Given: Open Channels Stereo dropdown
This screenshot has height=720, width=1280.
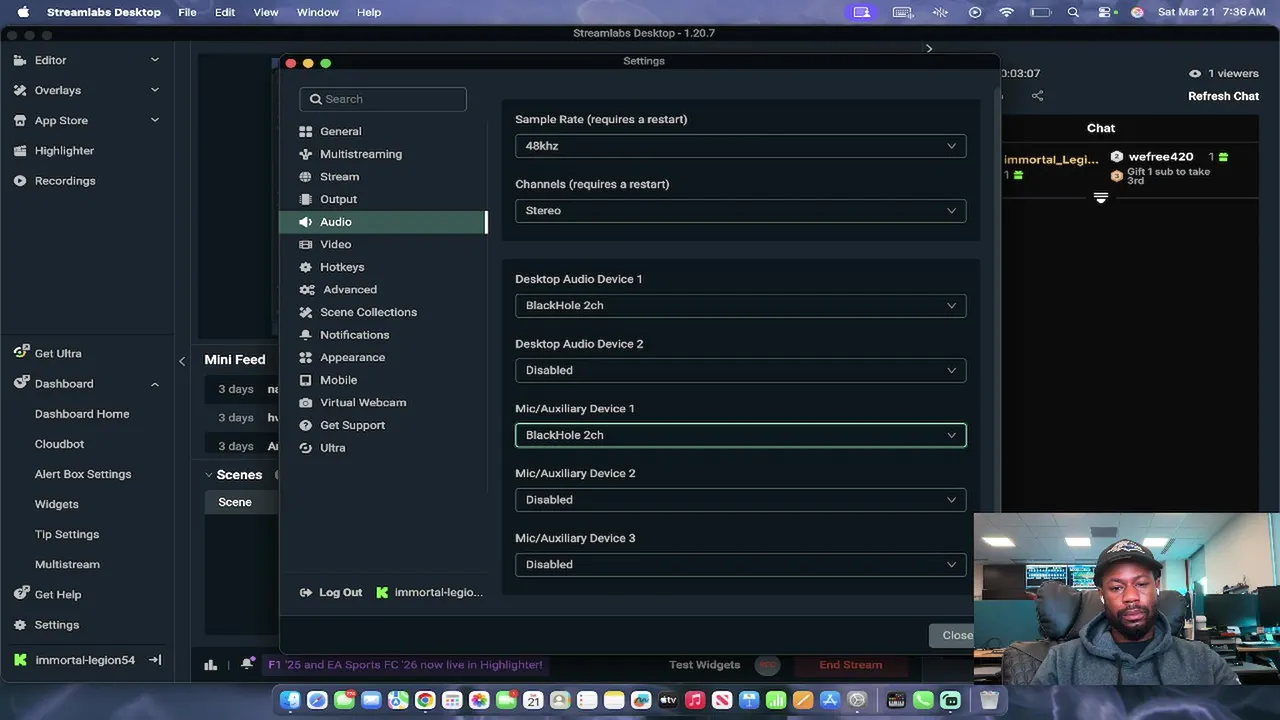Looking at the screenshot, I should (740, 211).
